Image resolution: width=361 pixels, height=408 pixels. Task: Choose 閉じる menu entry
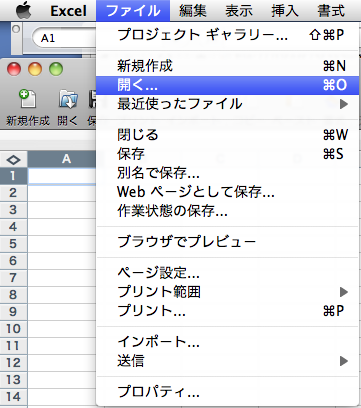[x=228, y=135]
